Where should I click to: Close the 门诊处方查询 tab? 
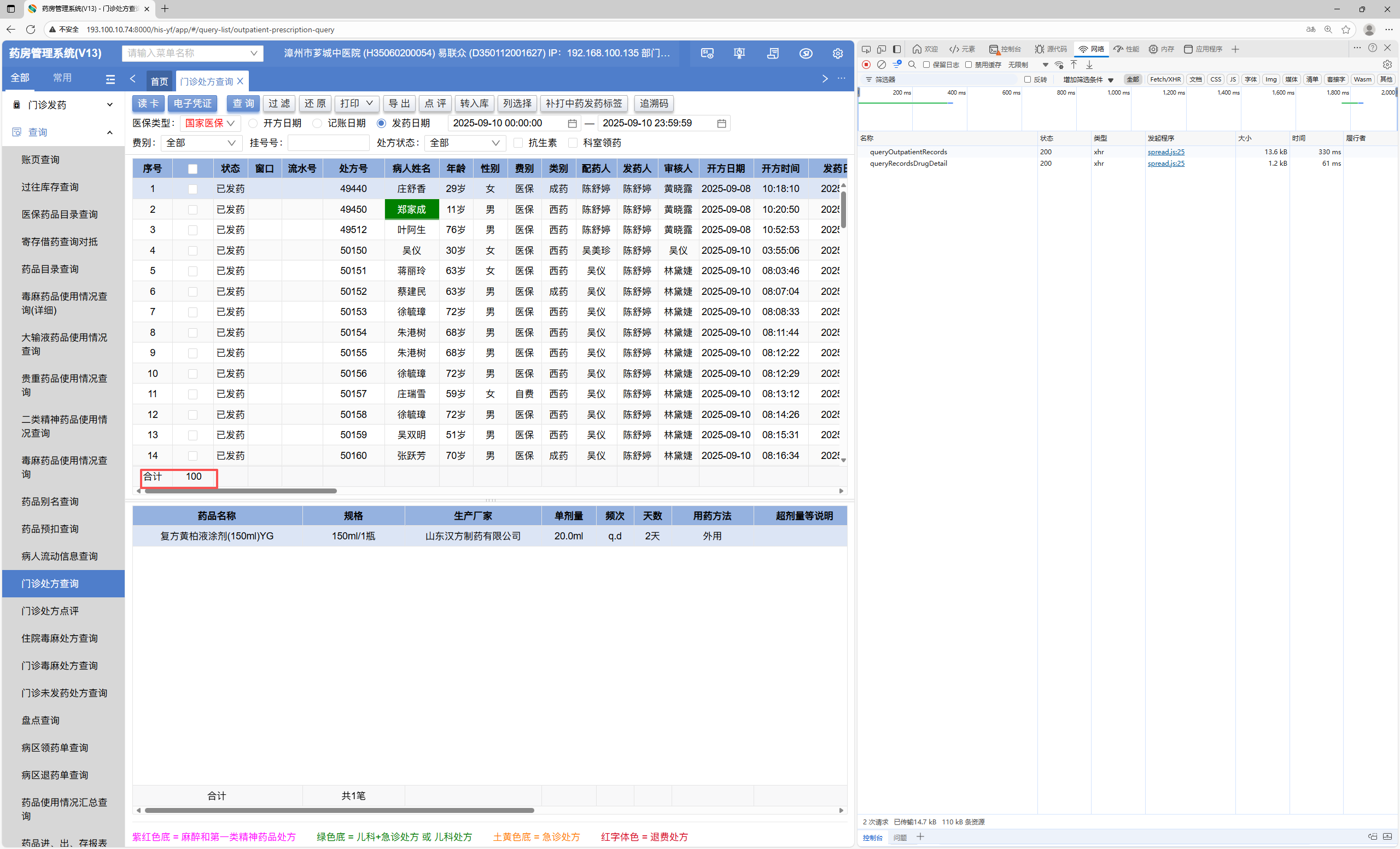tap(240, 82)
